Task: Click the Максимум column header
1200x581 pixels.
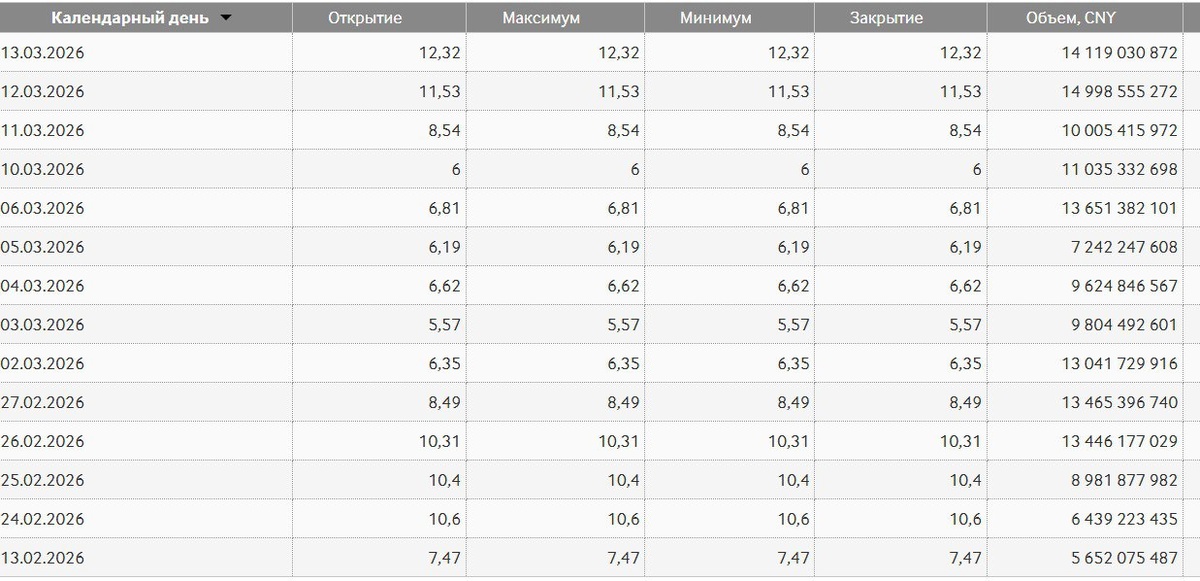Action: (x=541, y=18)
